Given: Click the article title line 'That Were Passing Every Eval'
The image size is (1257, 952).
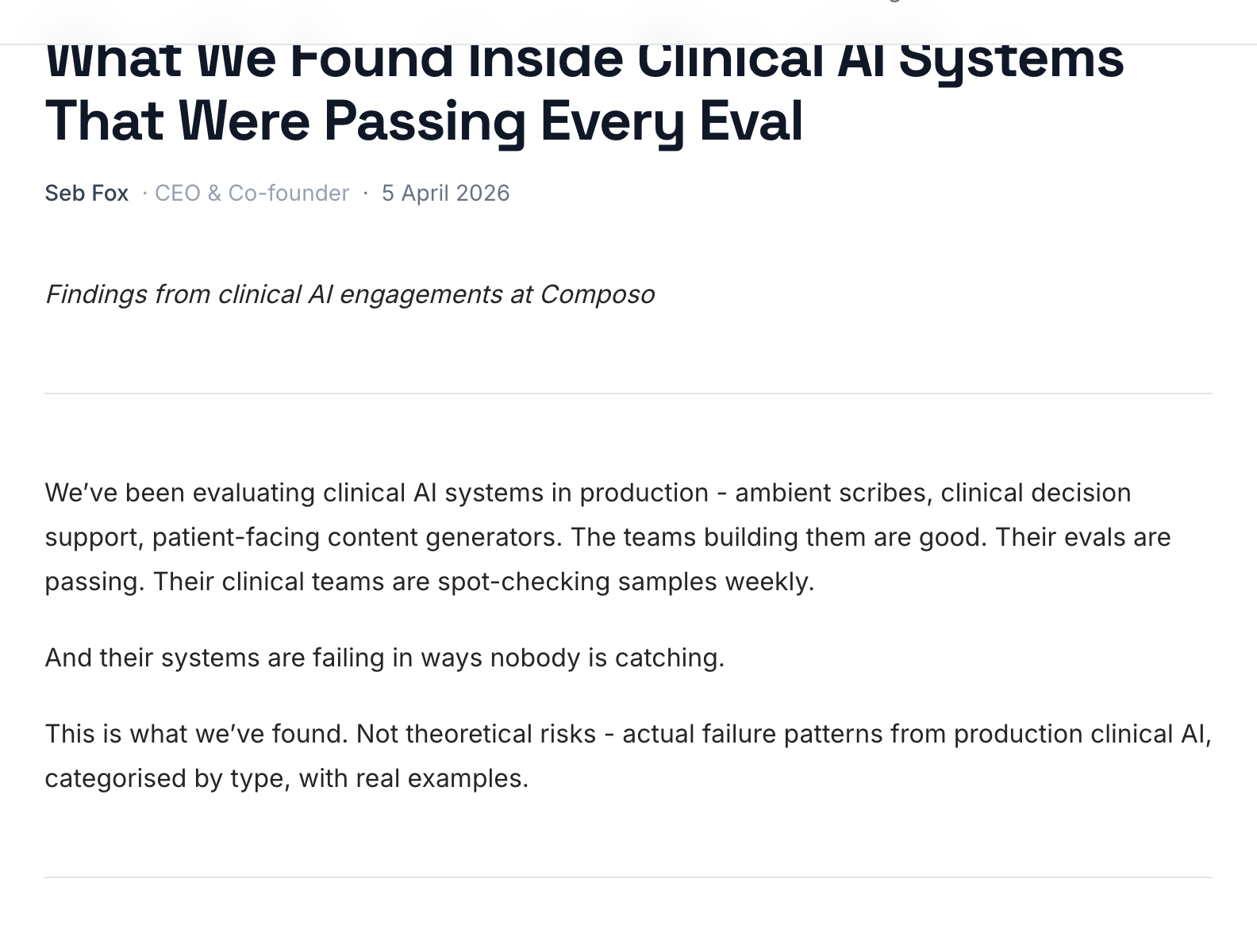Looking at the screenshot, I should pos(425,121).
